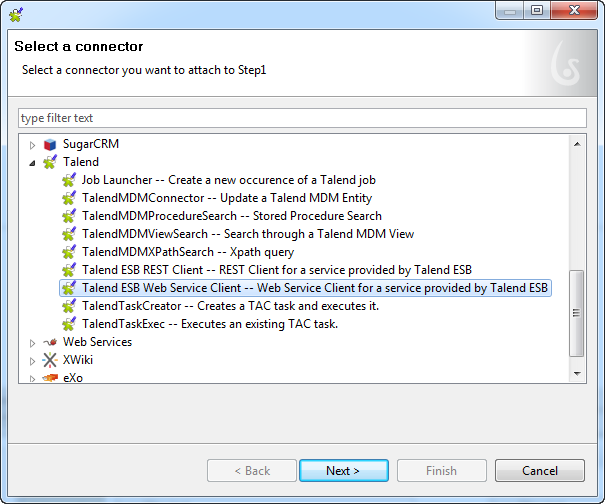Click the Next button
Viewport: 605px width, 504px height.
click(x=343, y=471)
